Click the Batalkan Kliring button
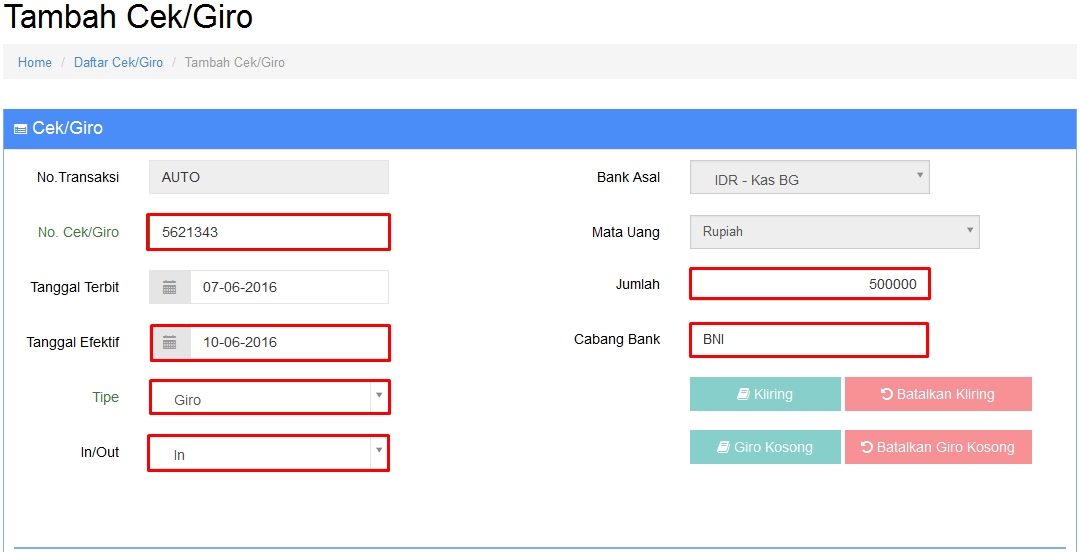This screenshot has width=1080, height=552. click(x=937, y=394)
